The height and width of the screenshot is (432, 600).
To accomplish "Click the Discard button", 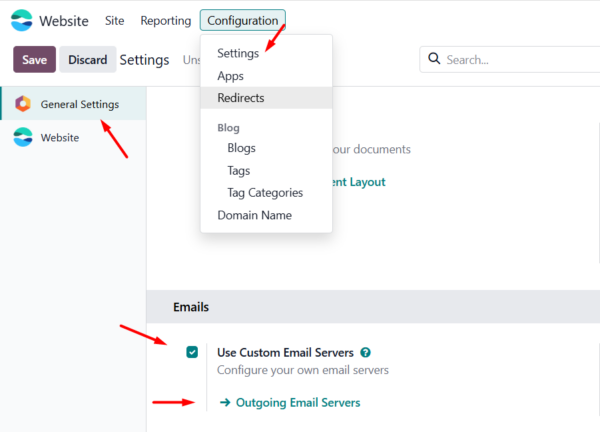I will 88,59.
